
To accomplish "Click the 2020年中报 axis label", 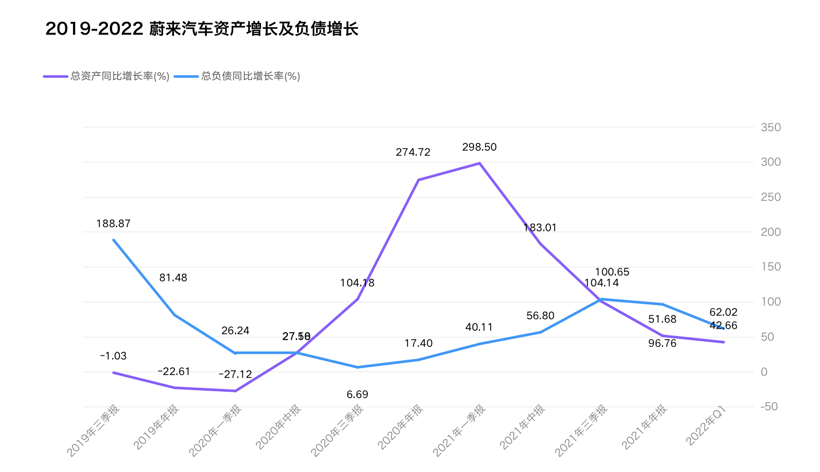I will point(279,427).
